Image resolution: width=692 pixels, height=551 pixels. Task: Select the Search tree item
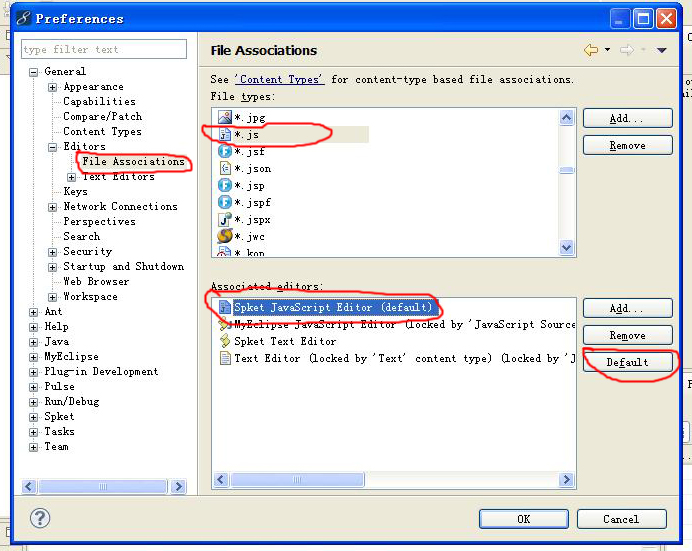(x=82, y=236)
